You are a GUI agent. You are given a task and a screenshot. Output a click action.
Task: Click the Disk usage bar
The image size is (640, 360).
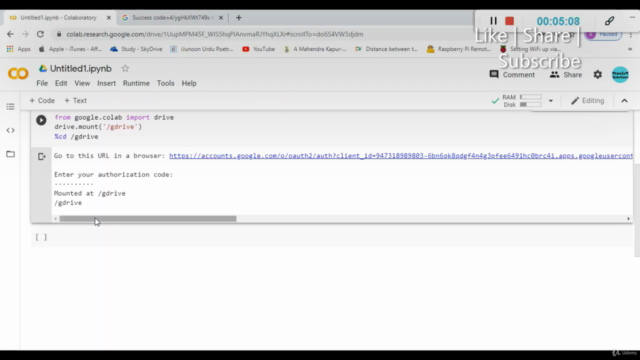531,104
